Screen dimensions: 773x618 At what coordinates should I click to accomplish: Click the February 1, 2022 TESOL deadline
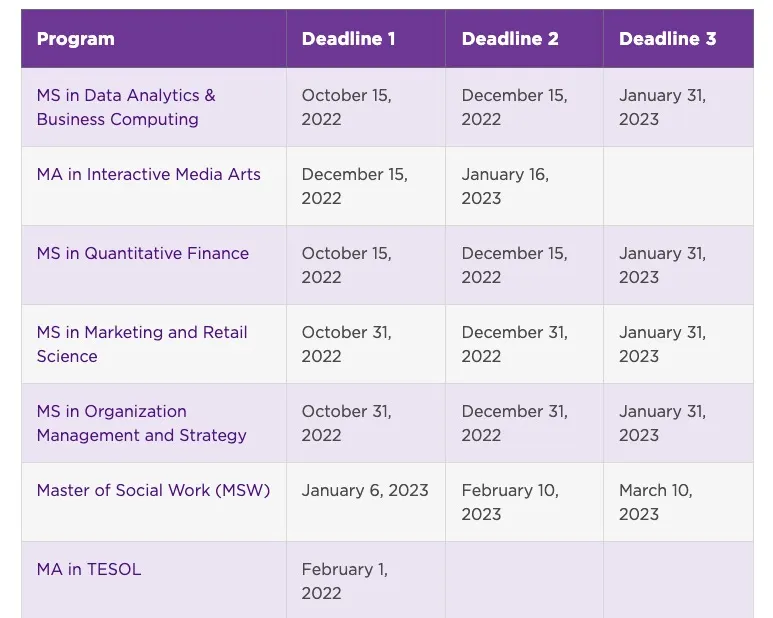click(344, 581)
